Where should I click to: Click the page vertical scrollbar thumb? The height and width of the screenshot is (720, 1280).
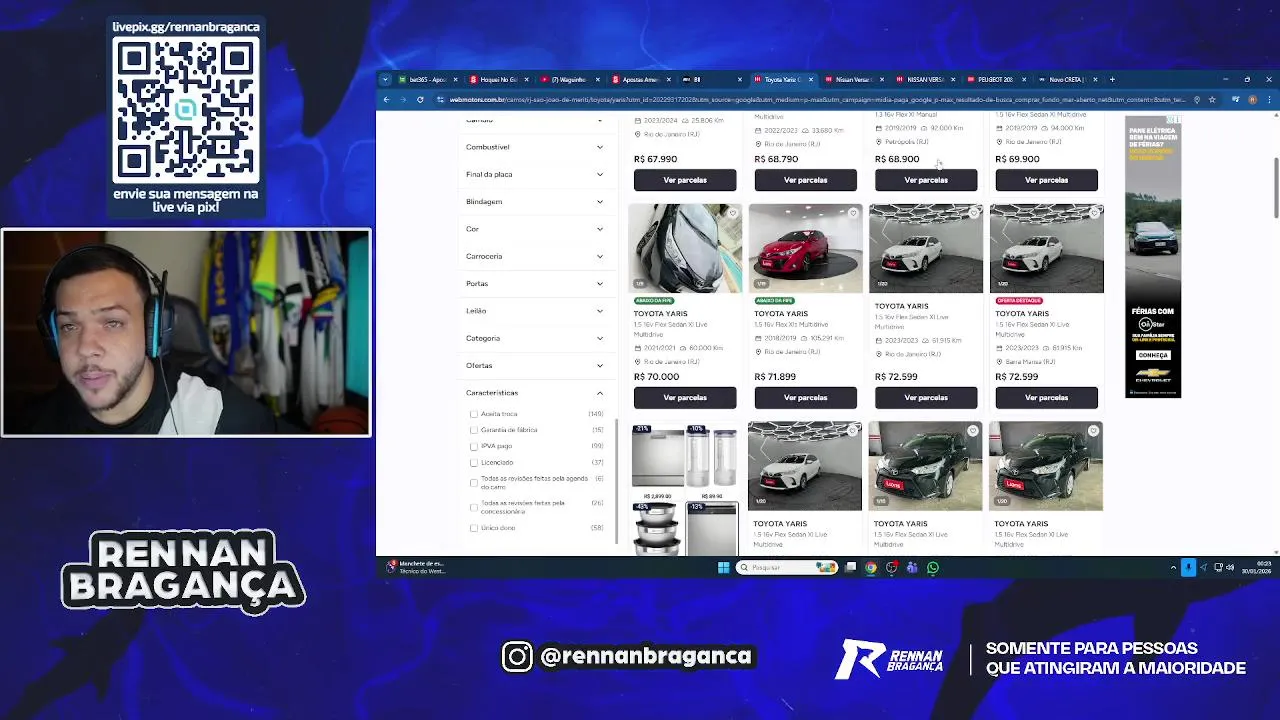[1275, 187]
